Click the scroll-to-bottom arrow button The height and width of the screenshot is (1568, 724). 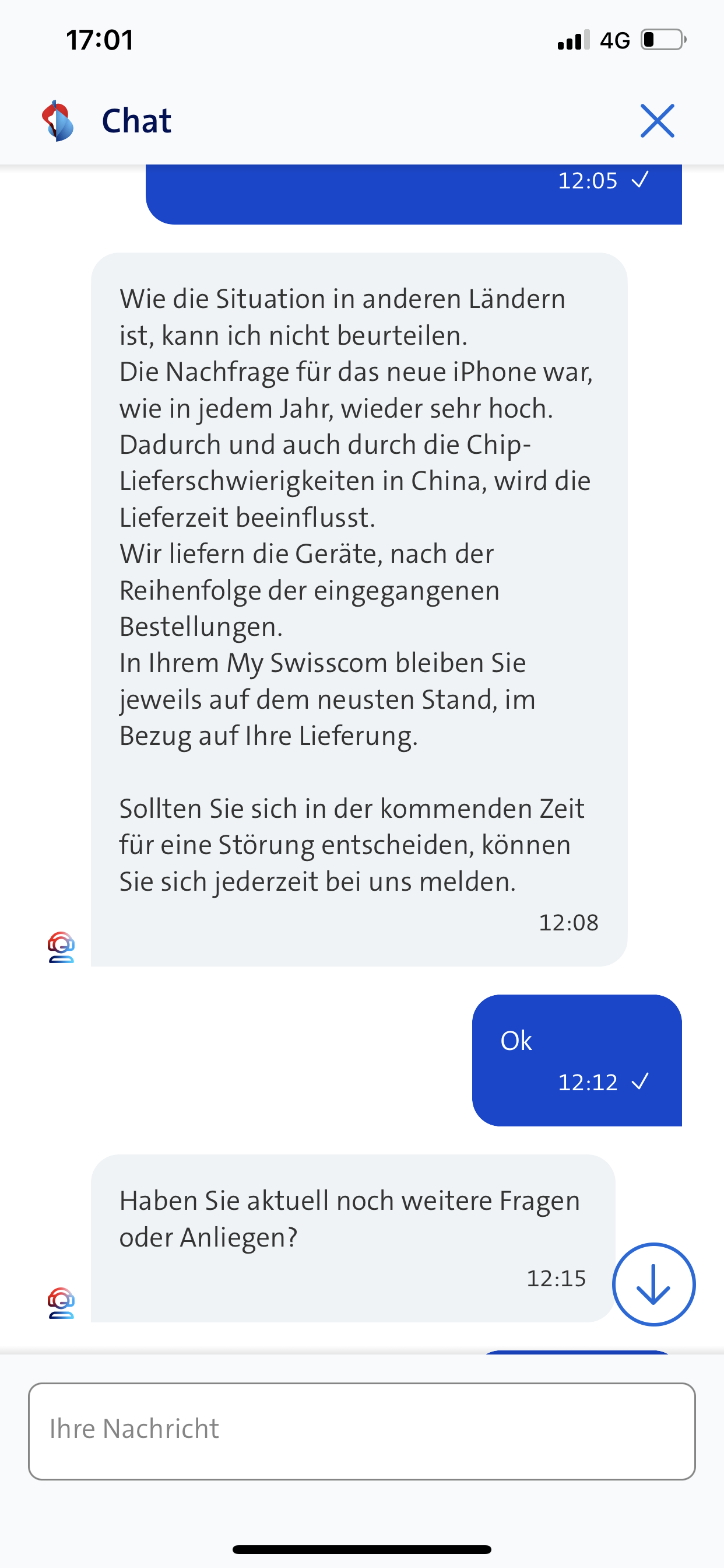653,1284
